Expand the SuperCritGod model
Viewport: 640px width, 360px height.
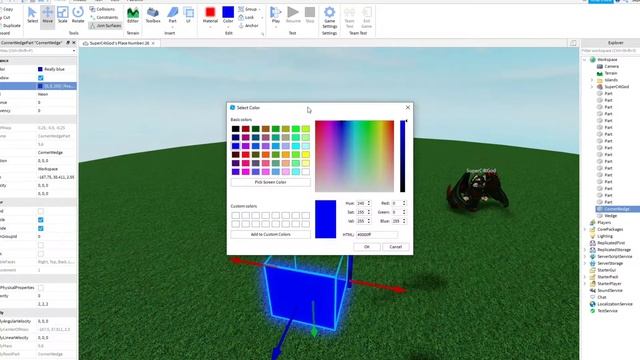point(592,87)
